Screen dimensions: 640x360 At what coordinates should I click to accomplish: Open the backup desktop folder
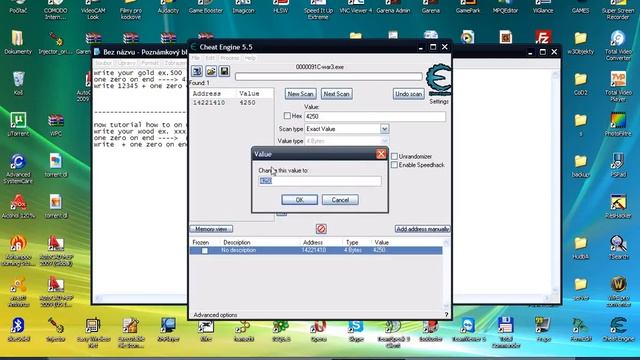coord(580,165)
